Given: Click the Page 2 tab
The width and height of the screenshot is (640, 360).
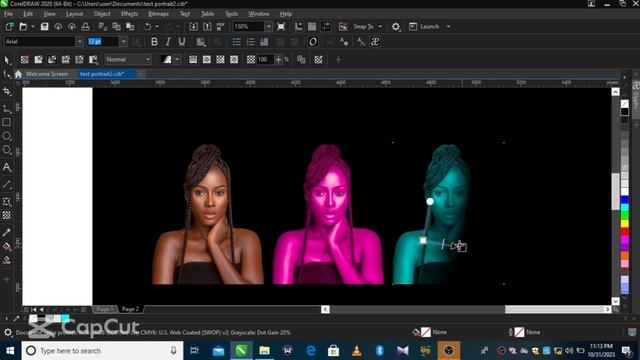Looking at the screenshot, I should coord(130,309).
